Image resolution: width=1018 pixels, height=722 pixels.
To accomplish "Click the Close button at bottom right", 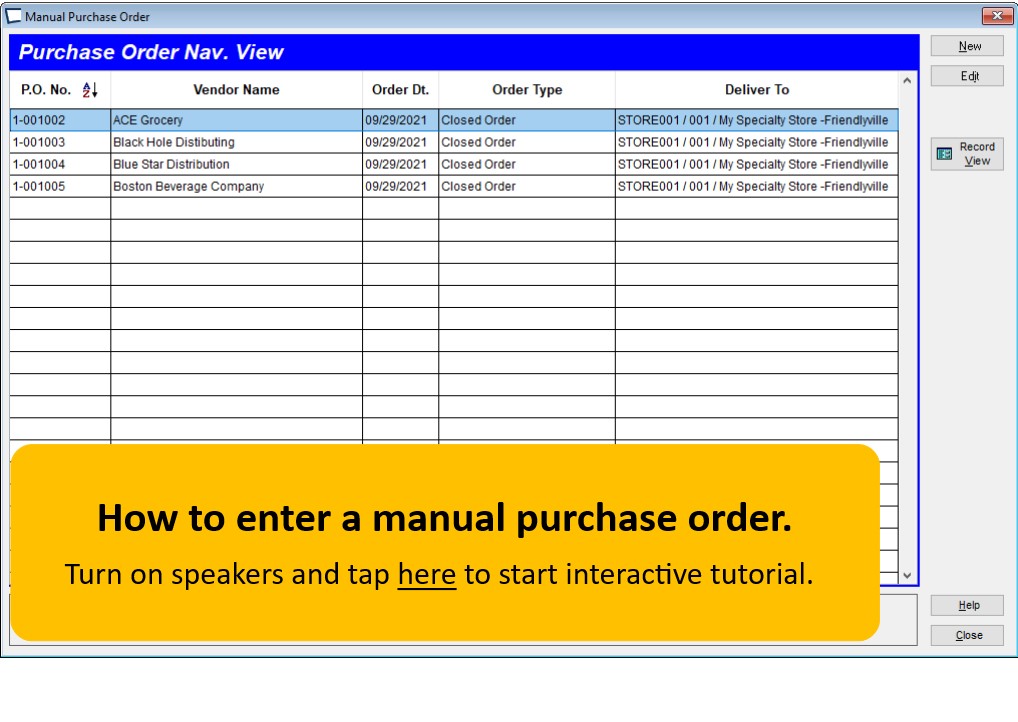I will (967, 635).
